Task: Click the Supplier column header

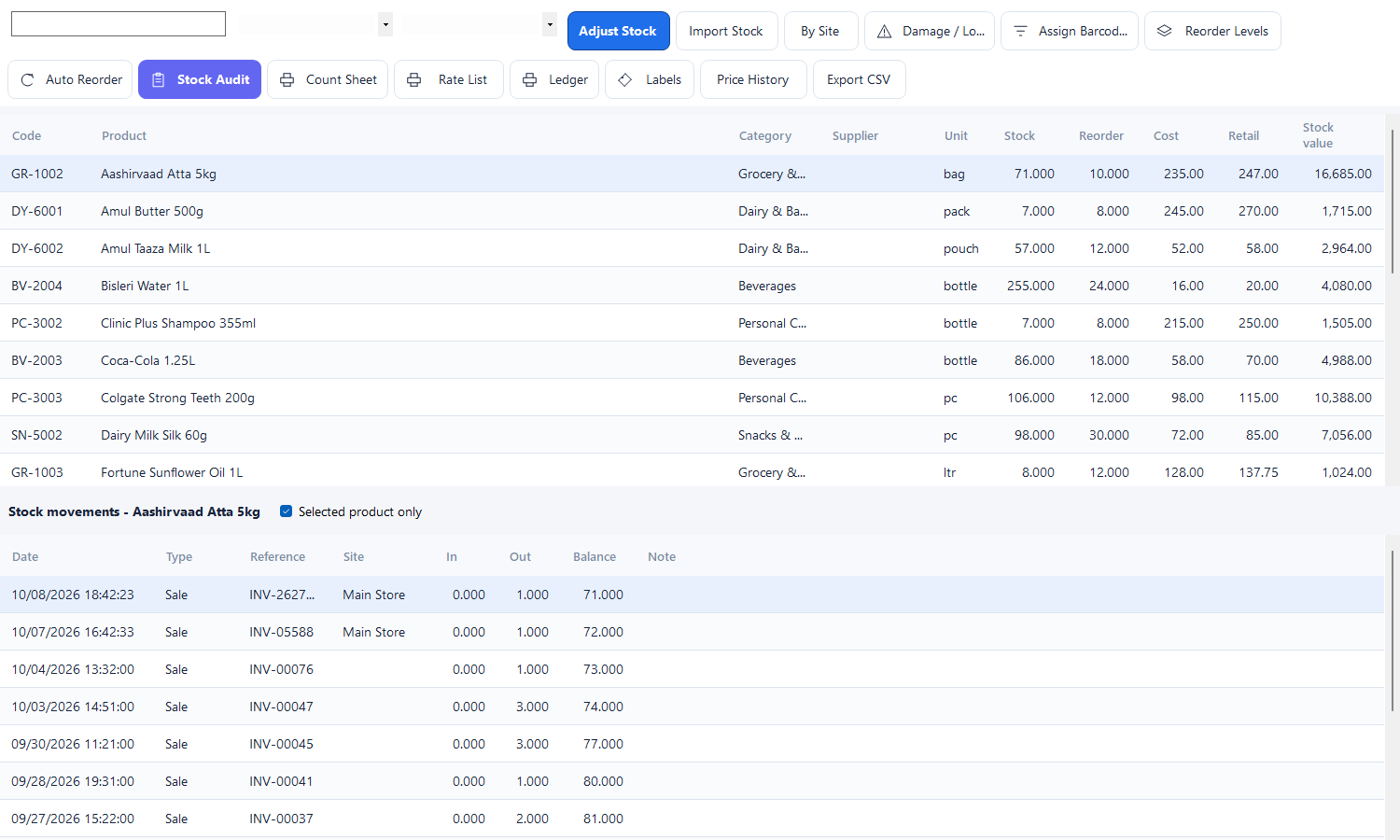Action: (x=855, y=135)
